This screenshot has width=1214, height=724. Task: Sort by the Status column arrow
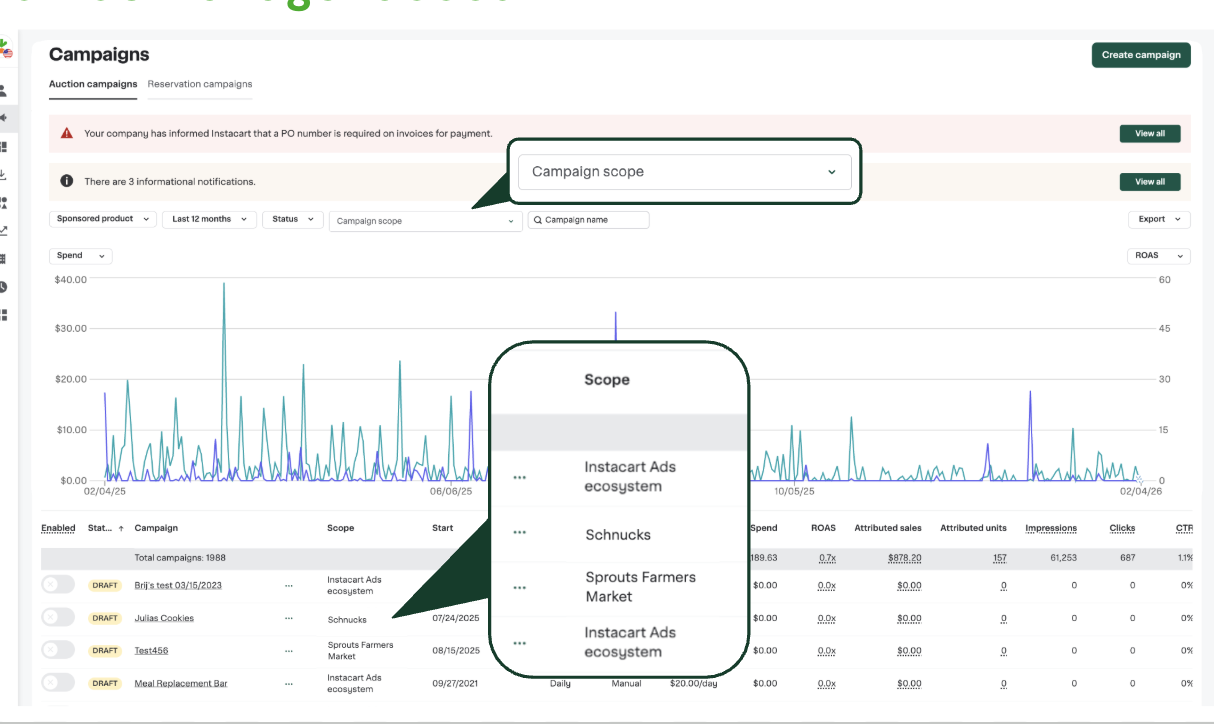tap(121, 528)
